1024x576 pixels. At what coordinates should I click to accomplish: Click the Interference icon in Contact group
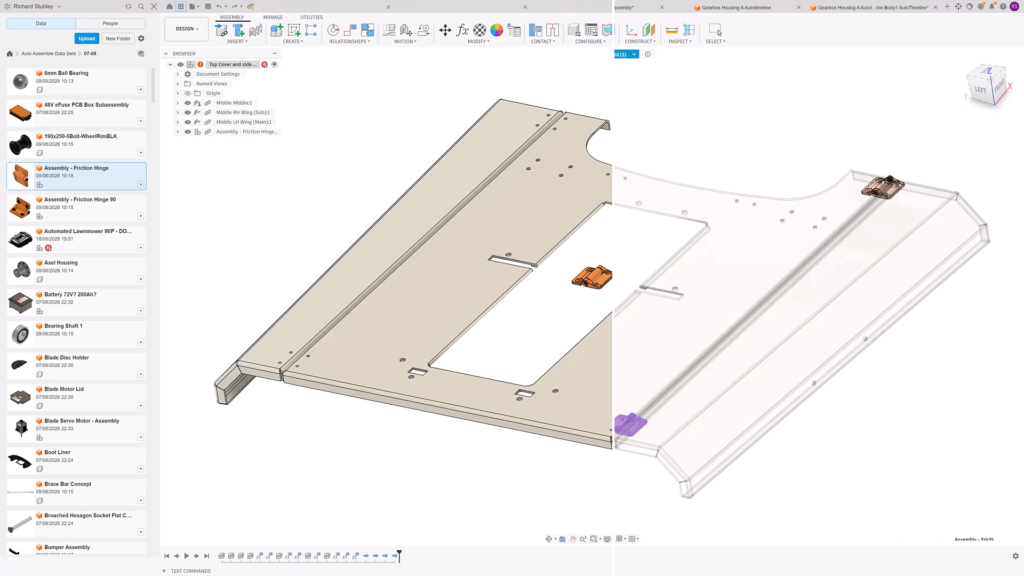tap(536, 30)
